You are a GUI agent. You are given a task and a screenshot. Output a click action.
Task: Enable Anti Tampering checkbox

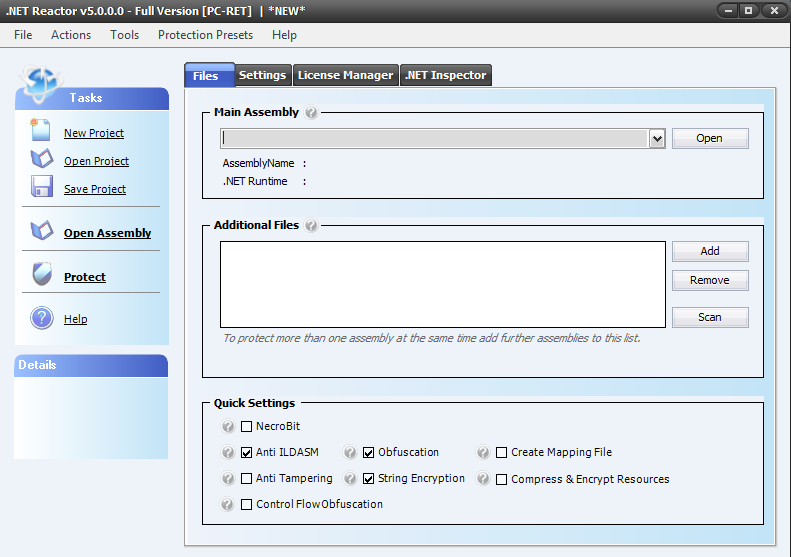point(246,478)
